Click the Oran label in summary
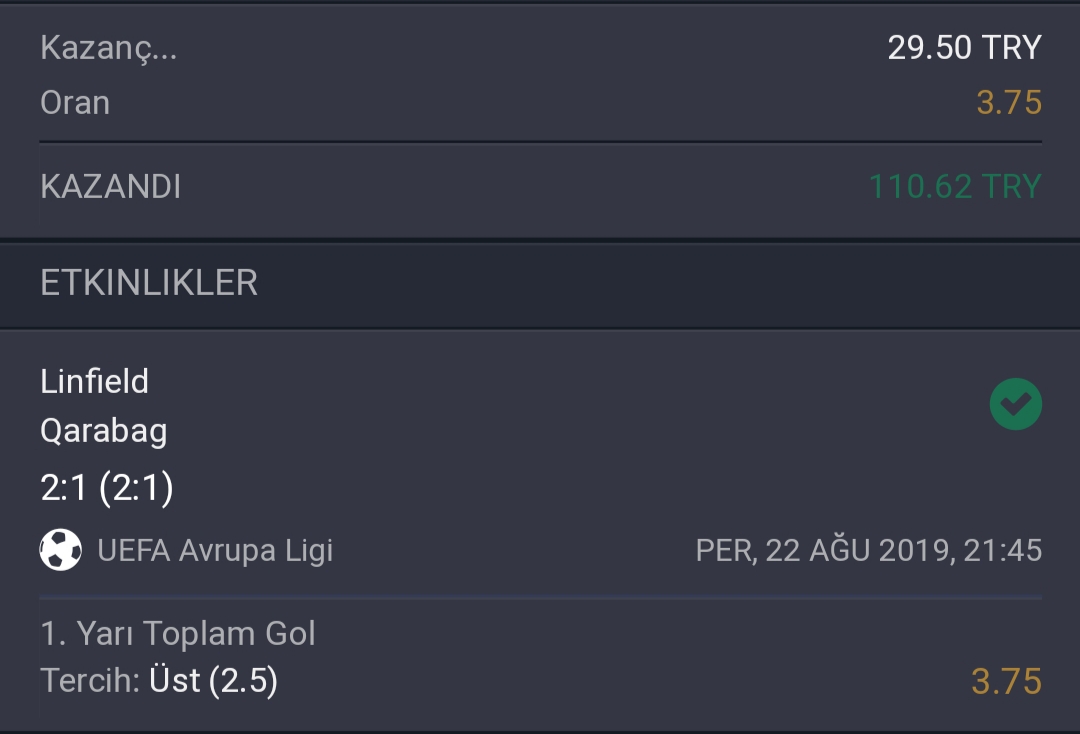This screenshot has width=1080, height=734. [x=75, y=103]
